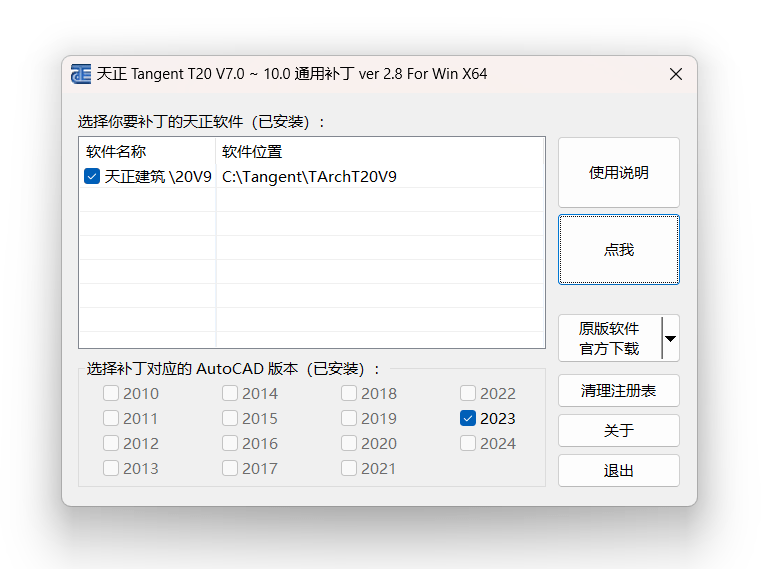Image resolution: width=761 pixels, height=569 pixels.
Task: Click the 退出 exit button
Action: pyautogui.click(x=619, y=470)
